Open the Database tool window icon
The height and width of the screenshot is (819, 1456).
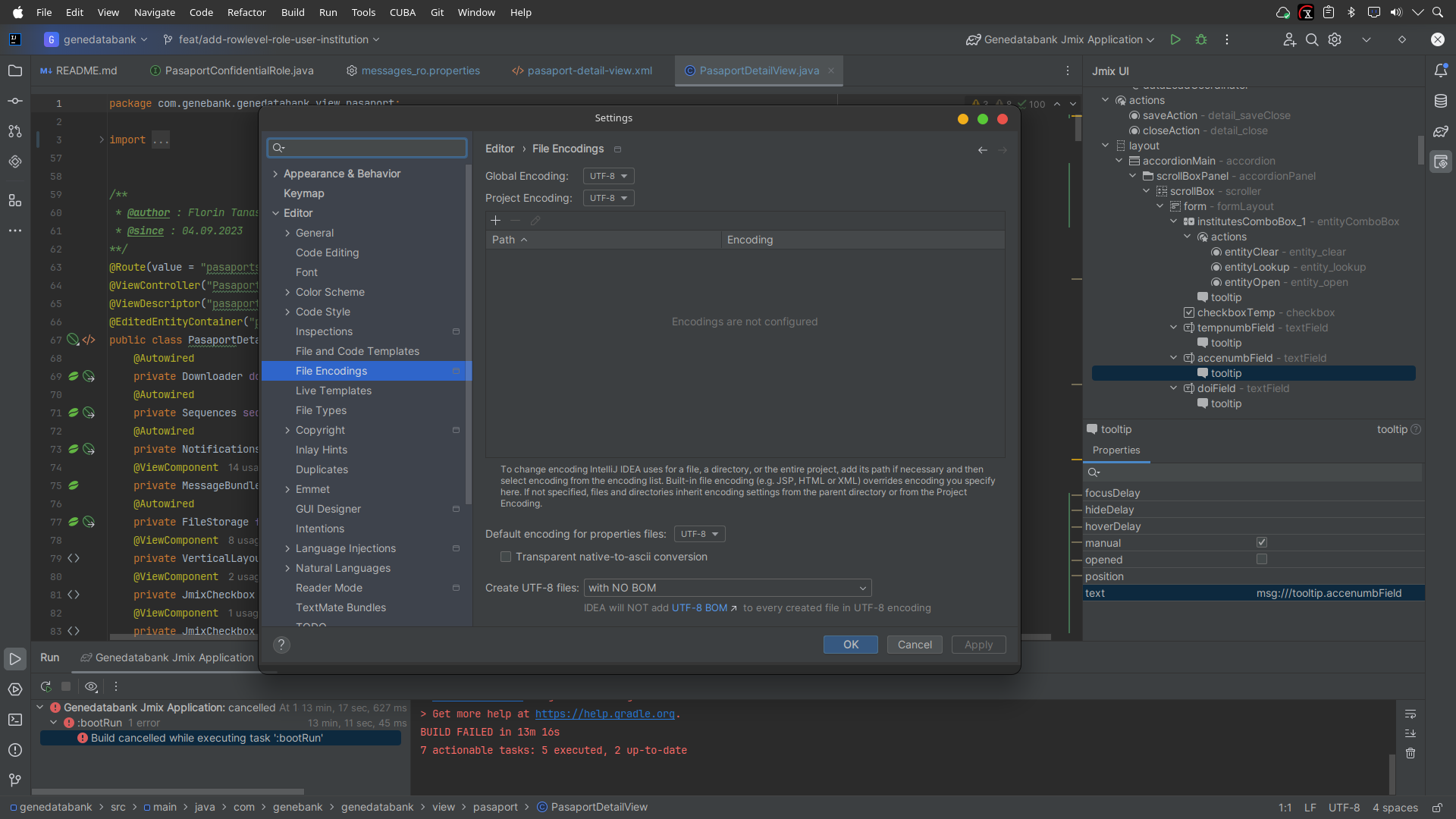(1441, 101)
